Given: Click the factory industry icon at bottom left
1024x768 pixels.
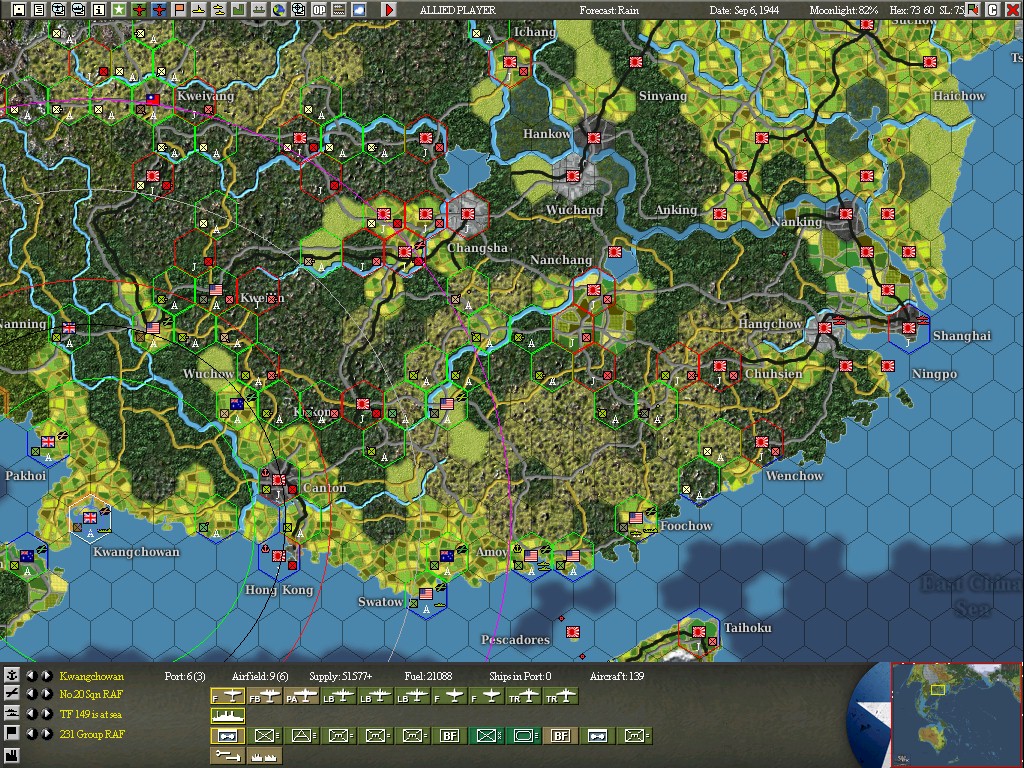Looking at the screenshot, I should click(11, 756).
